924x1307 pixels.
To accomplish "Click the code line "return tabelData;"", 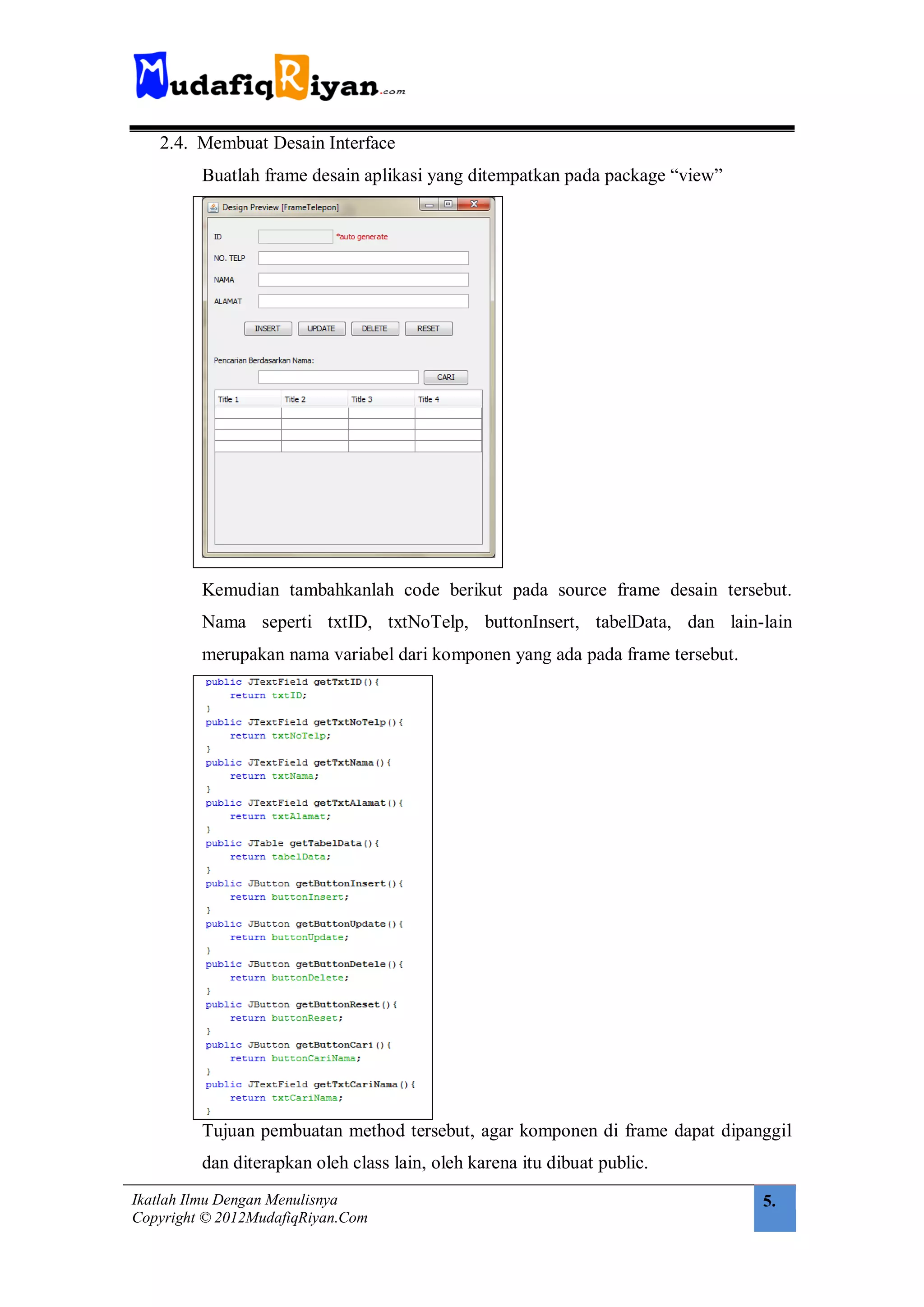I will (x=280, y=857).
